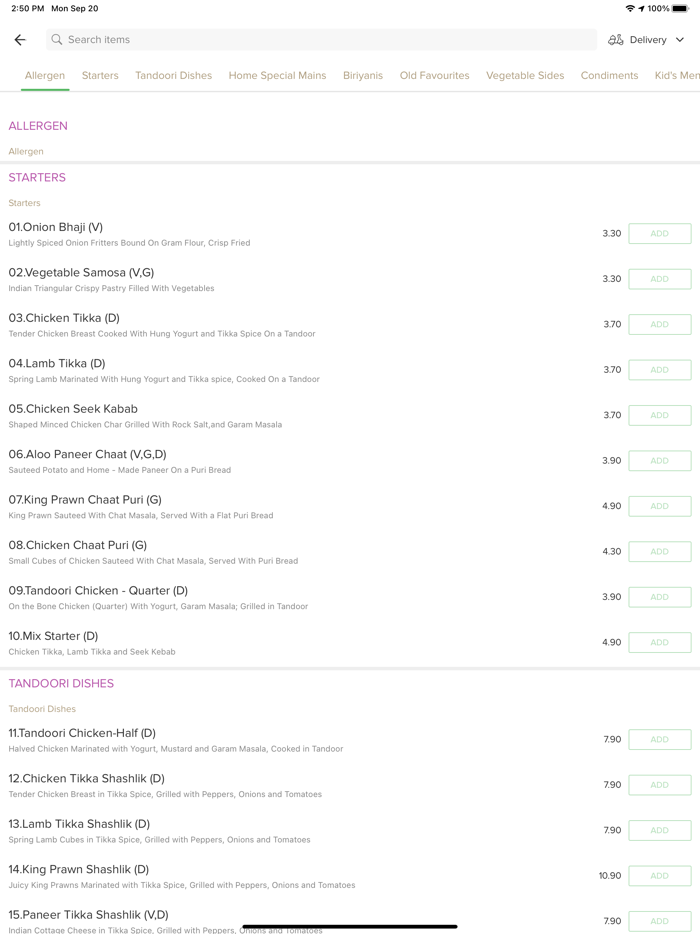Image resolution: width=700 pixels, height=934 pixels.
Task: Add Vegetable Samosa to the basket
Action: pyautogui.click(x=659, y=279)
